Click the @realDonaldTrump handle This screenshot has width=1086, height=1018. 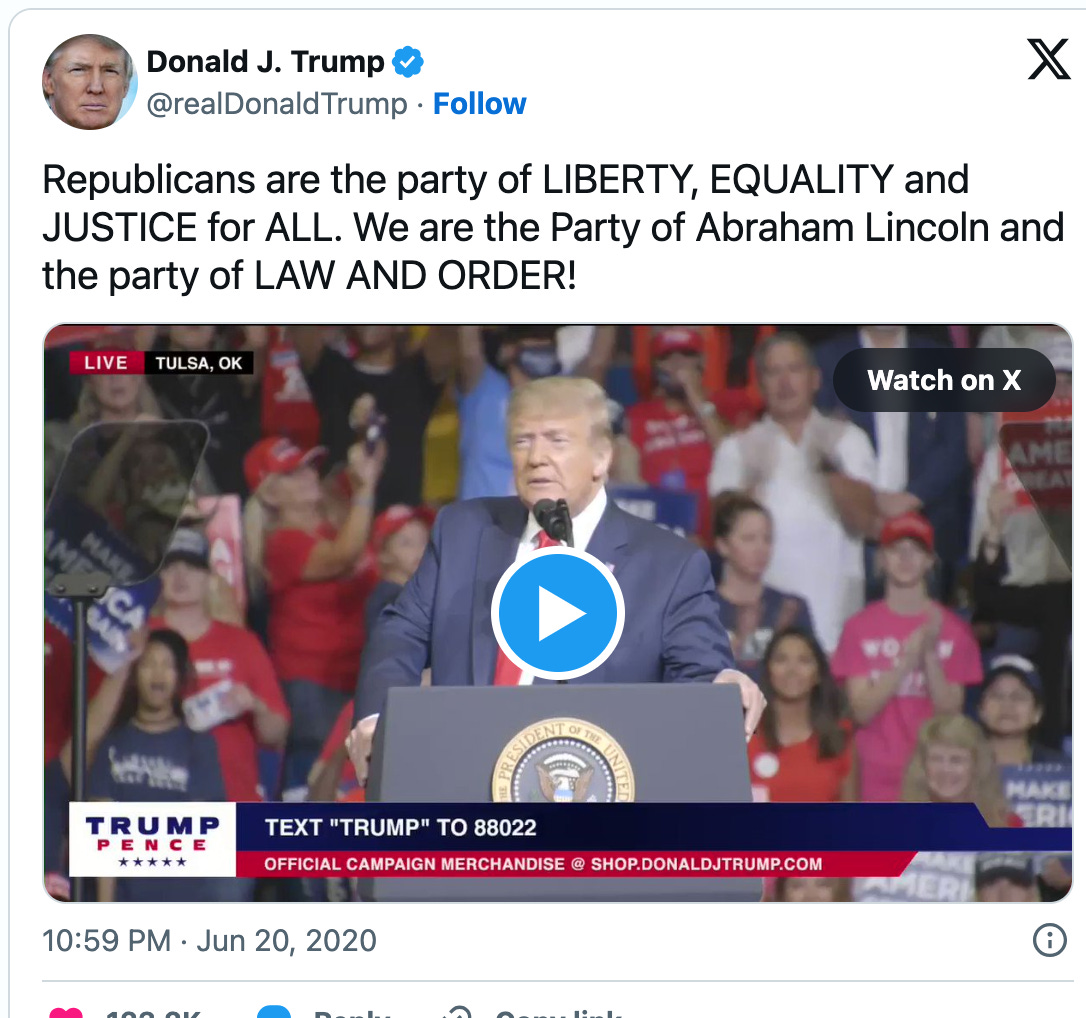pos(277,104)
